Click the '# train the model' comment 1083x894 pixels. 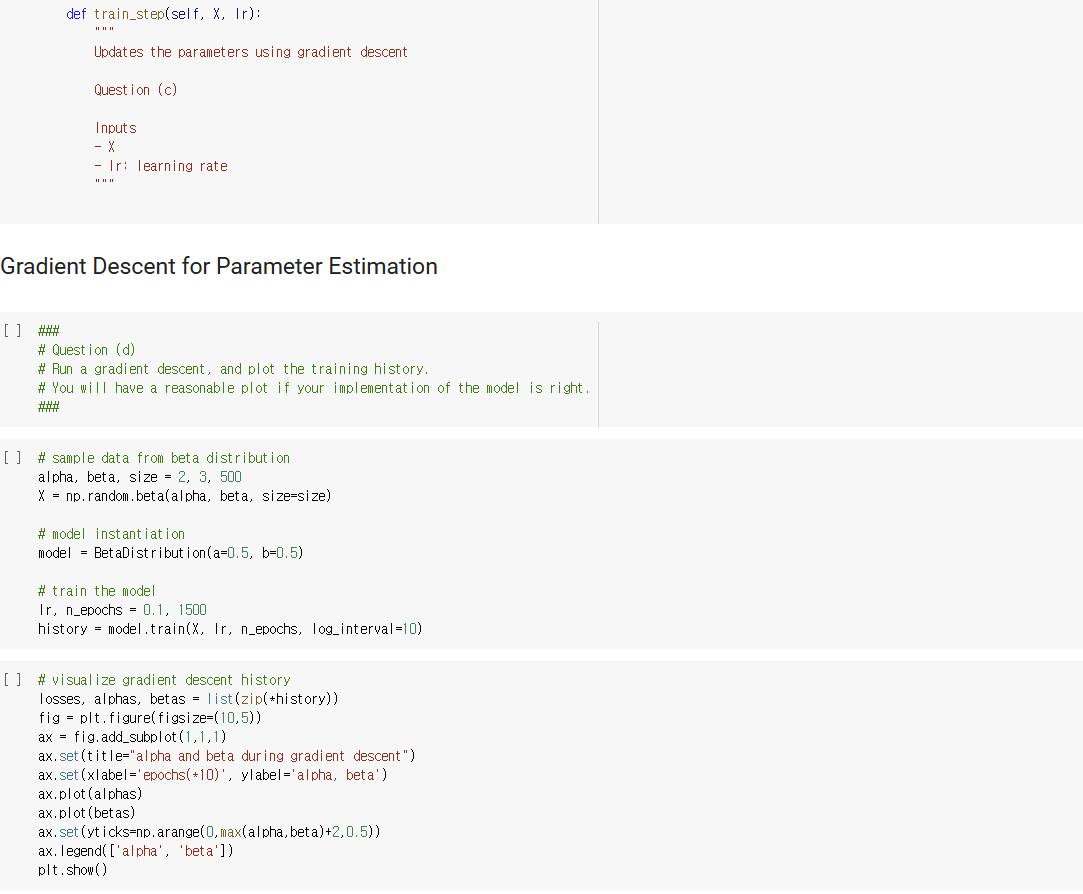pyautogui.click(x=97, y=591)
